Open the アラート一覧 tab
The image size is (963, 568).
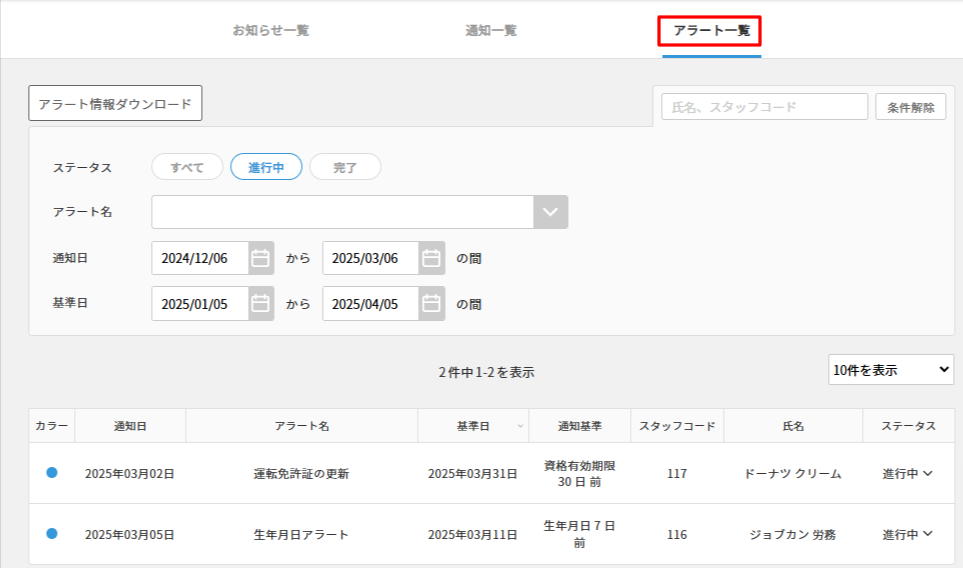710,31
